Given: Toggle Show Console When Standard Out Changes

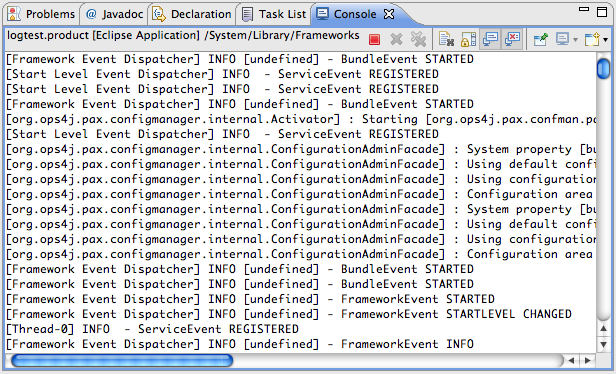Looking at the screenshot, I should coord(490,39).
